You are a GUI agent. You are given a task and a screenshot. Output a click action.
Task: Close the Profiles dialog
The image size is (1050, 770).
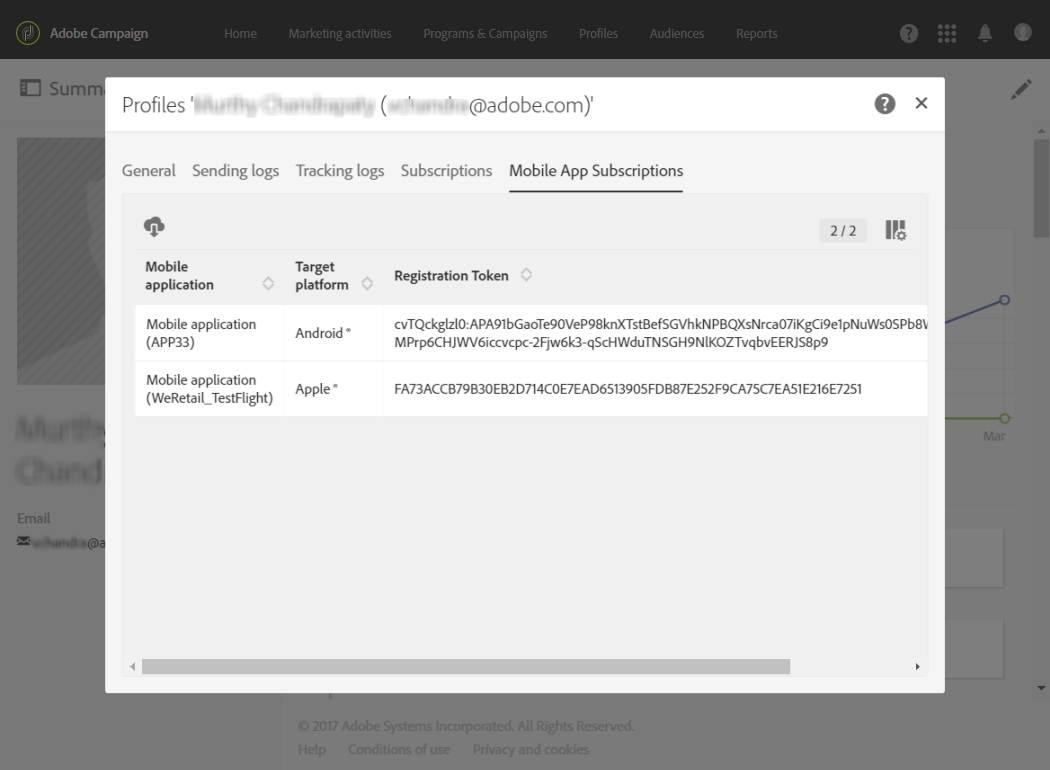click(921, 103)
